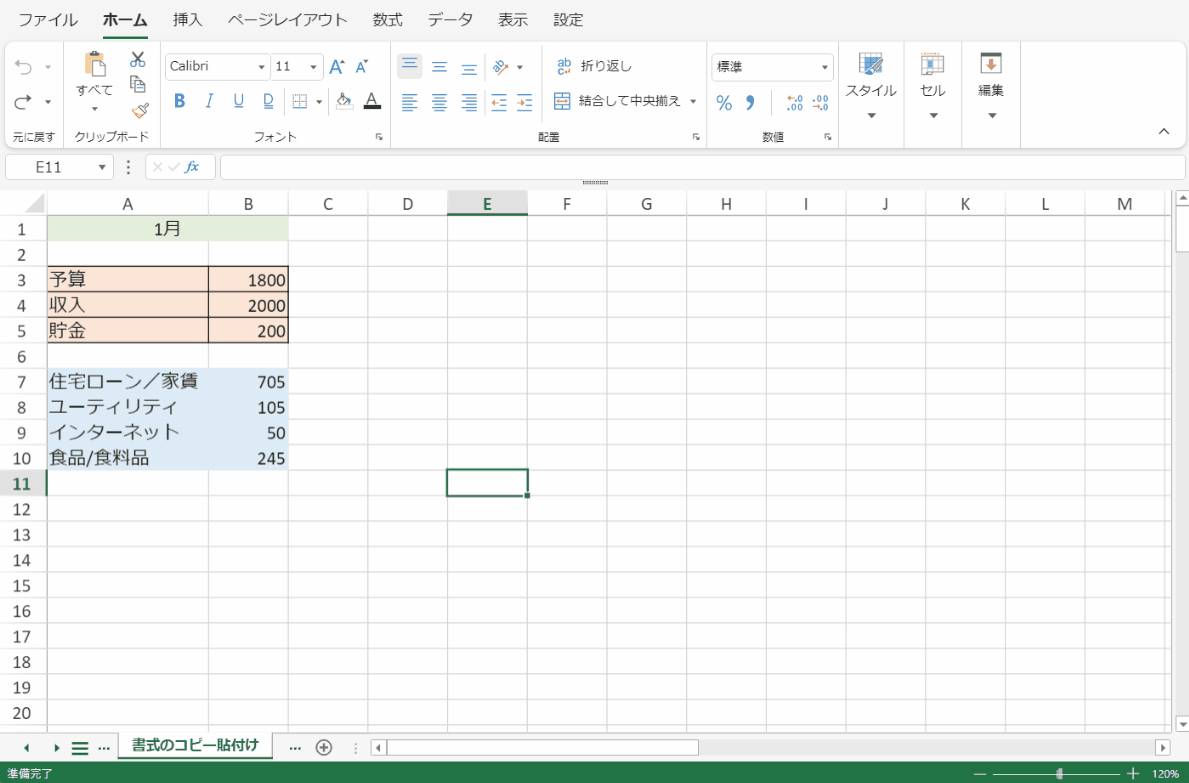Screen dimensions: 1189x783
Task: Toggle underline formatting
Action: (x=238, y=101)
